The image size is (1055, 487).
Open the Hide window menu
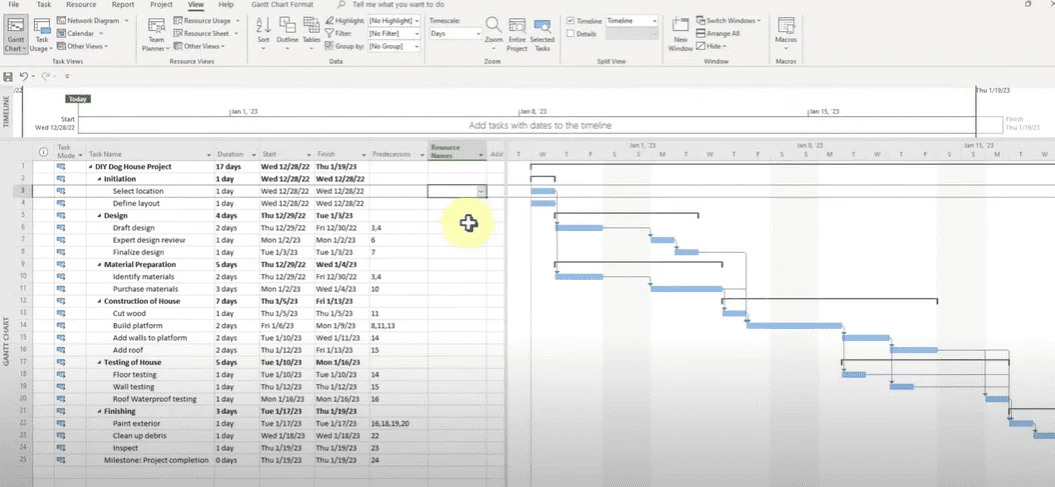(x=711, y=46)
